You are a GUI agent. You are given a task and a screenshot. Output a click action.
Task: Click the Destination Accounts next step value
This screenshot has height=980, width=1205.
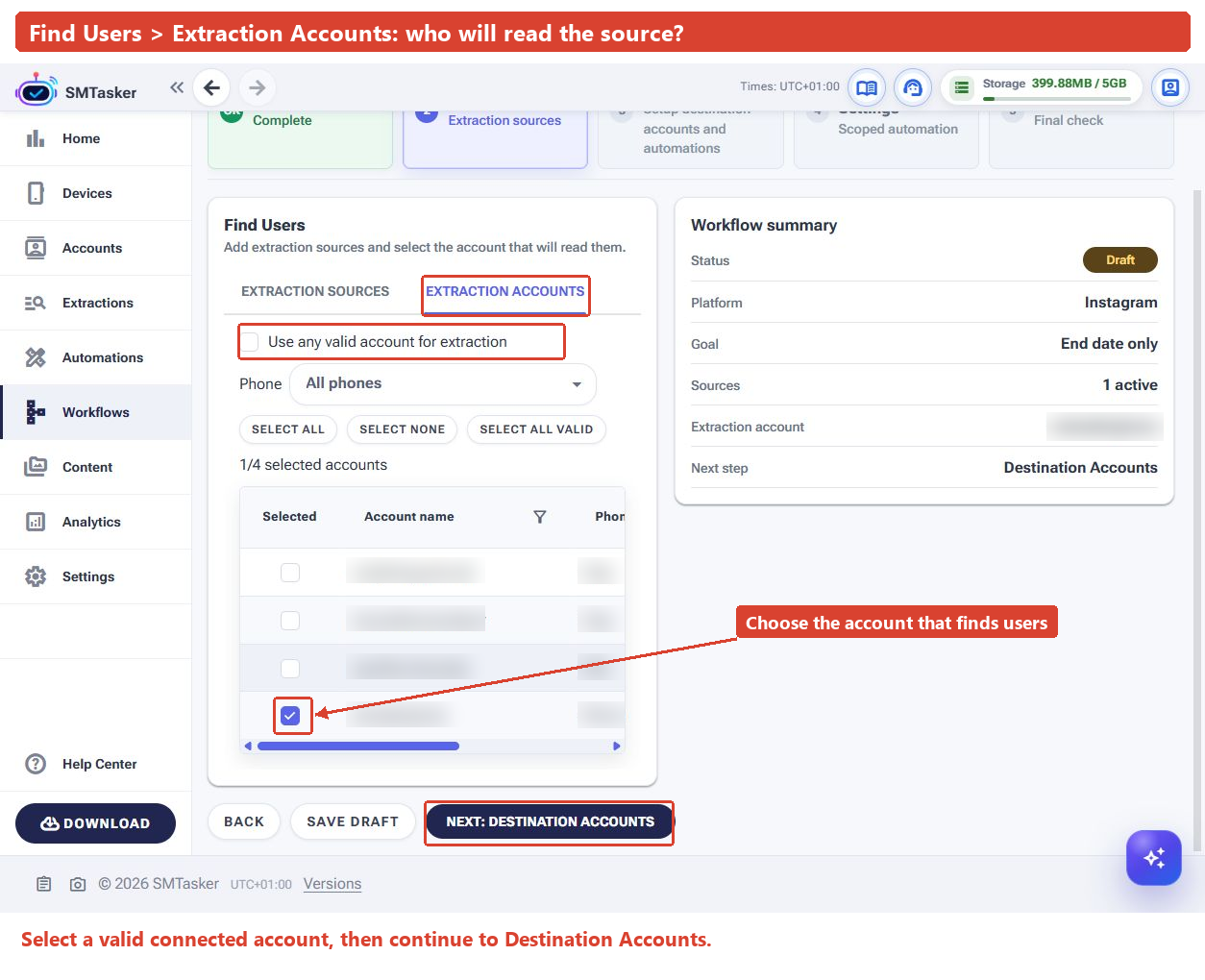[x=1080, y=468]
